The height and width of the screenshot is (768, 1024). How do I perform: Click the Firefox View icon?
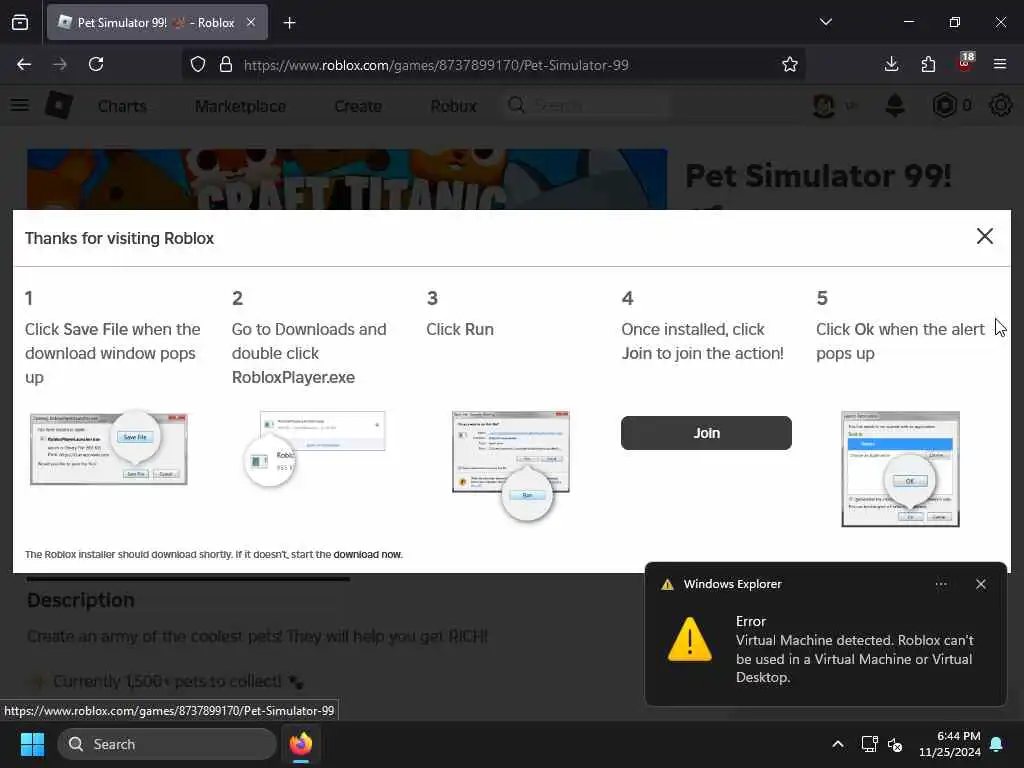[x=20, y=22]
